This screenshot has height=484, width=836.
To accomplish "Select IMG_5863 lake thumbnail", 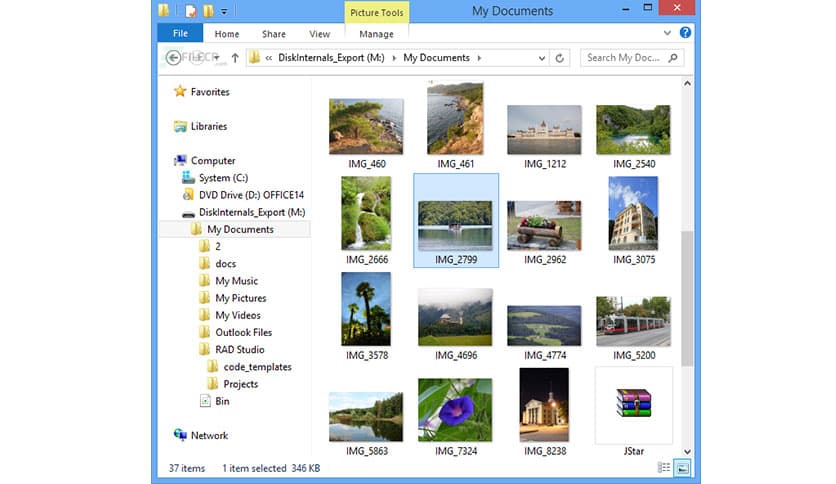I will point(366,417).
